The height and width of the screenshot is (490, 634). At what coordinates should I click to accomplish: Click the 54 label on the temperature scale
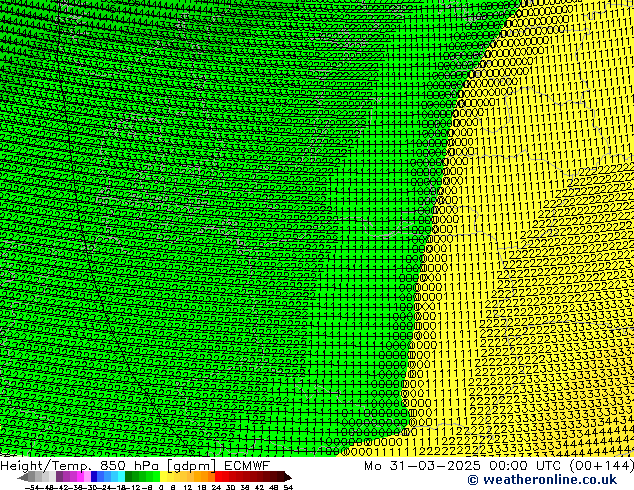pyautogui.click(x=288, y=488)
